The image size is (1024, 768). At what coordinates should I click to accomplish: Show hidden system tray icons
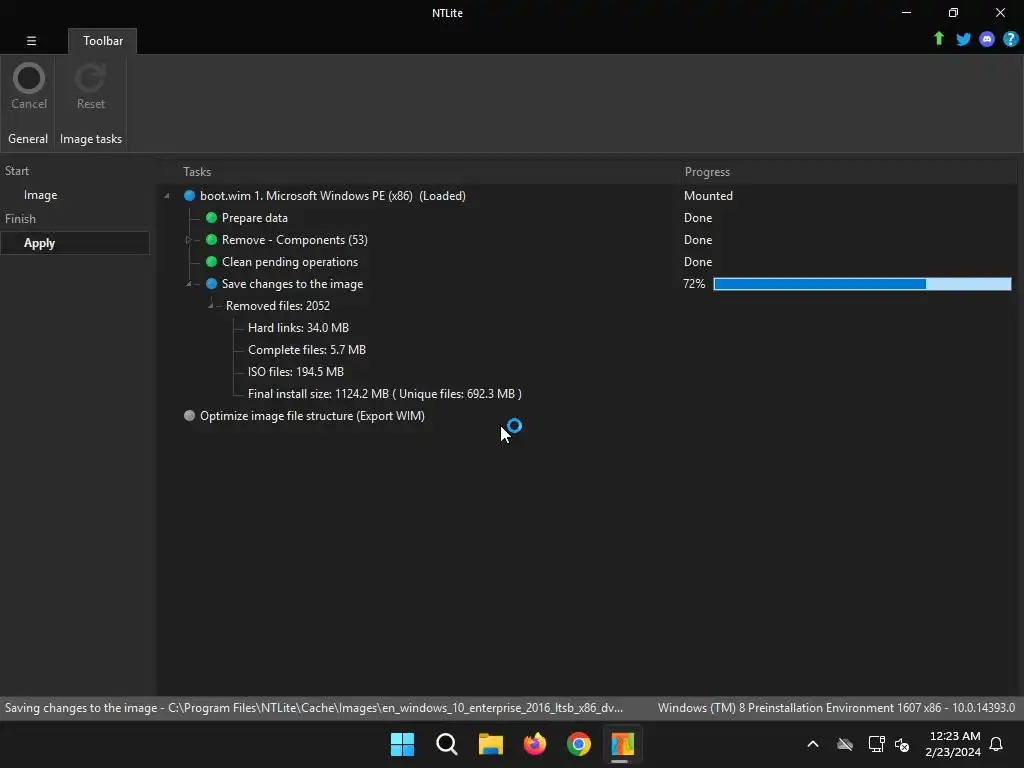(813, 744)
